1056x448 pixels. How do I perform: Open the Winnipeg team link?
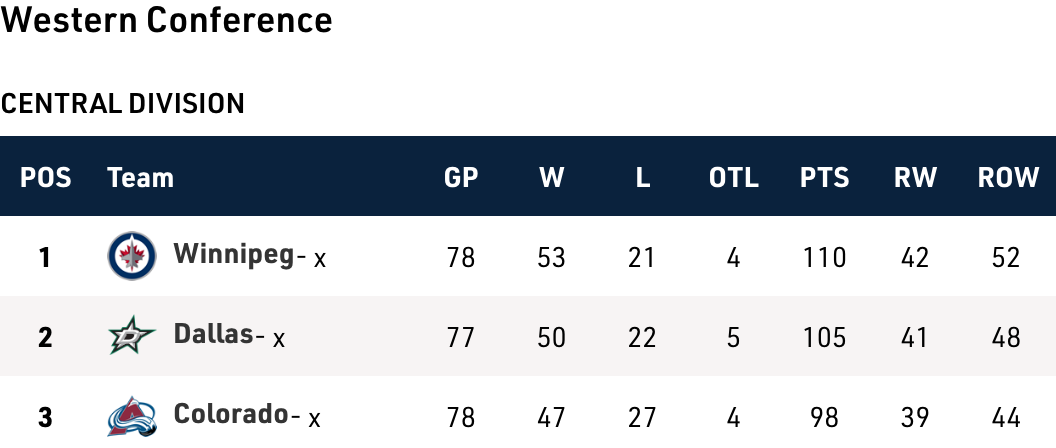(234, 255)
